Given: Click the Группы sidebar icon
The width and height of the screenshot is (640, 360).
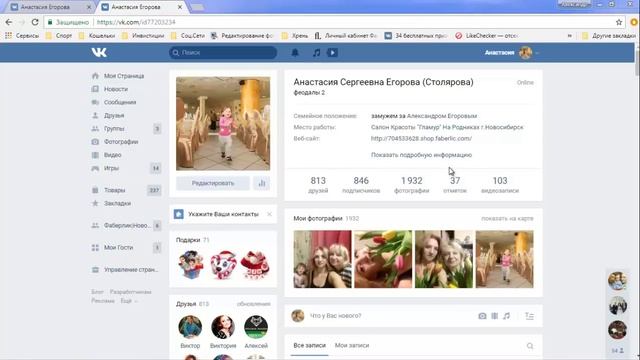Looking at the screenshot, I should pos(95,129).
